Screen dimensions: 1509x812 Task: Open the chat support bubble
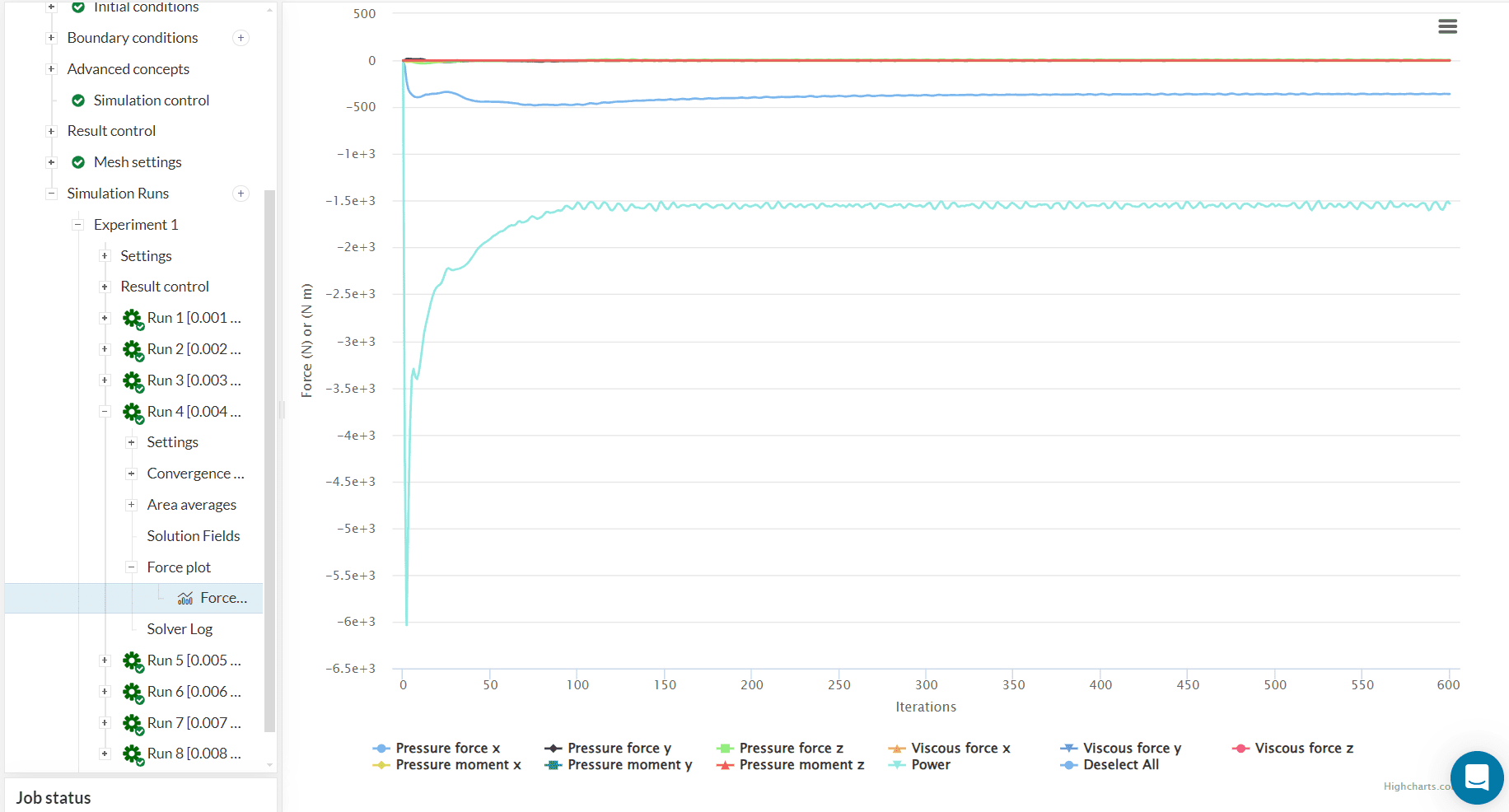tap(1476, 777)
